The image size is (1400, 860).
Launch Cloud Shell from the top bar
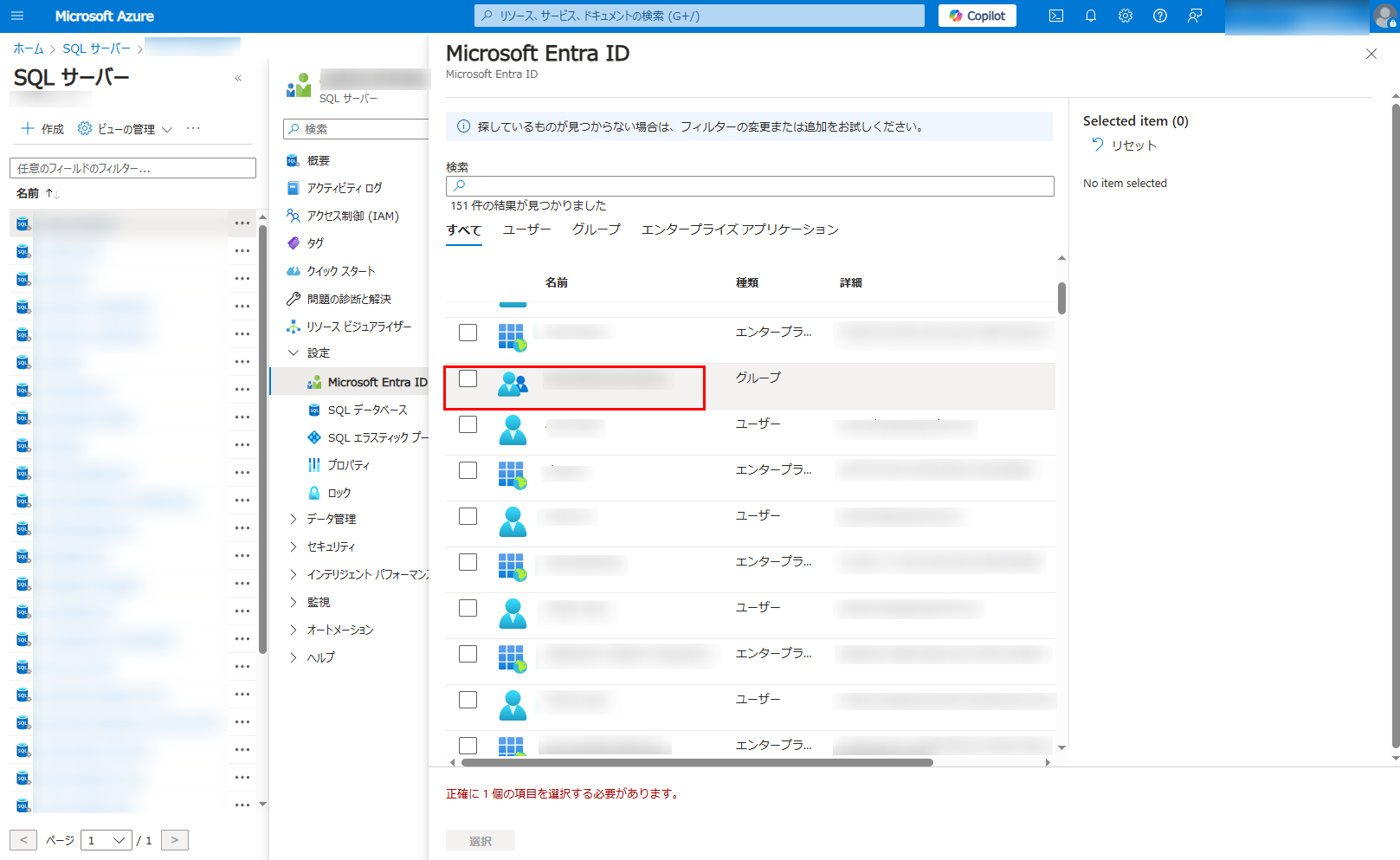click(x=1056, y=16)
